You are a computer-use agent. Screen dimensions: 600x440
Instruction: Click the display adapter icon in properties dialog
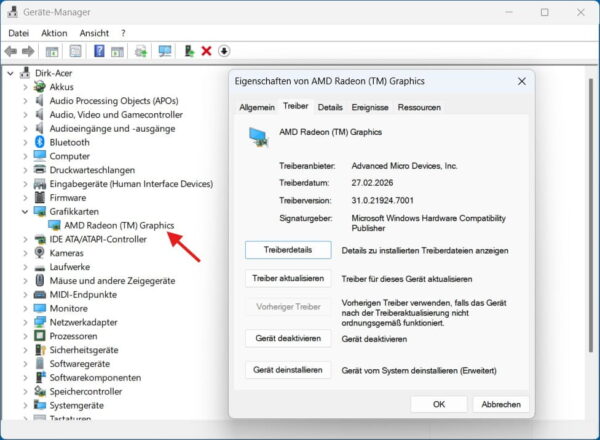coord(258,137)
